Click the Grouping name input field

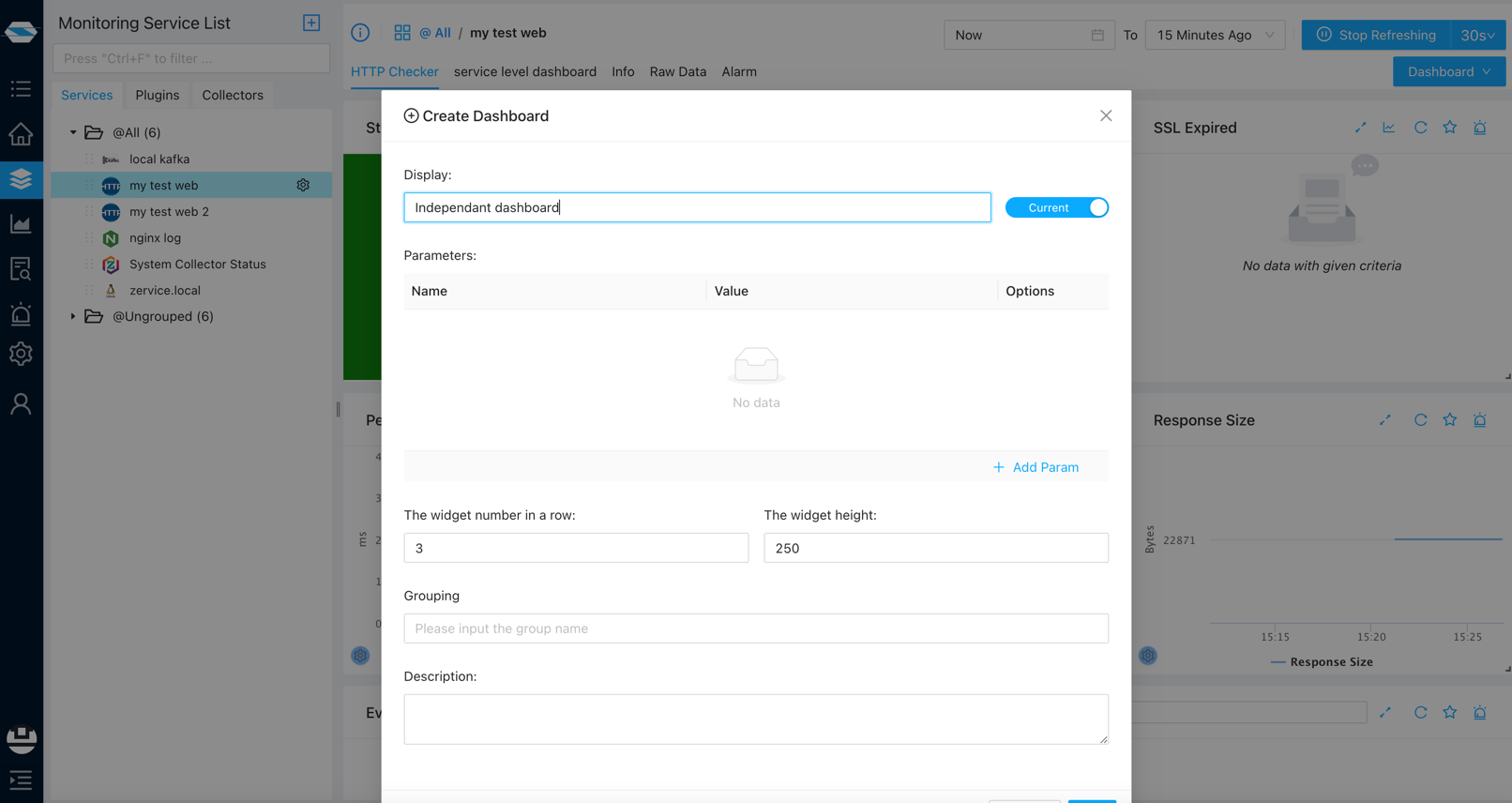click(755, 629)
